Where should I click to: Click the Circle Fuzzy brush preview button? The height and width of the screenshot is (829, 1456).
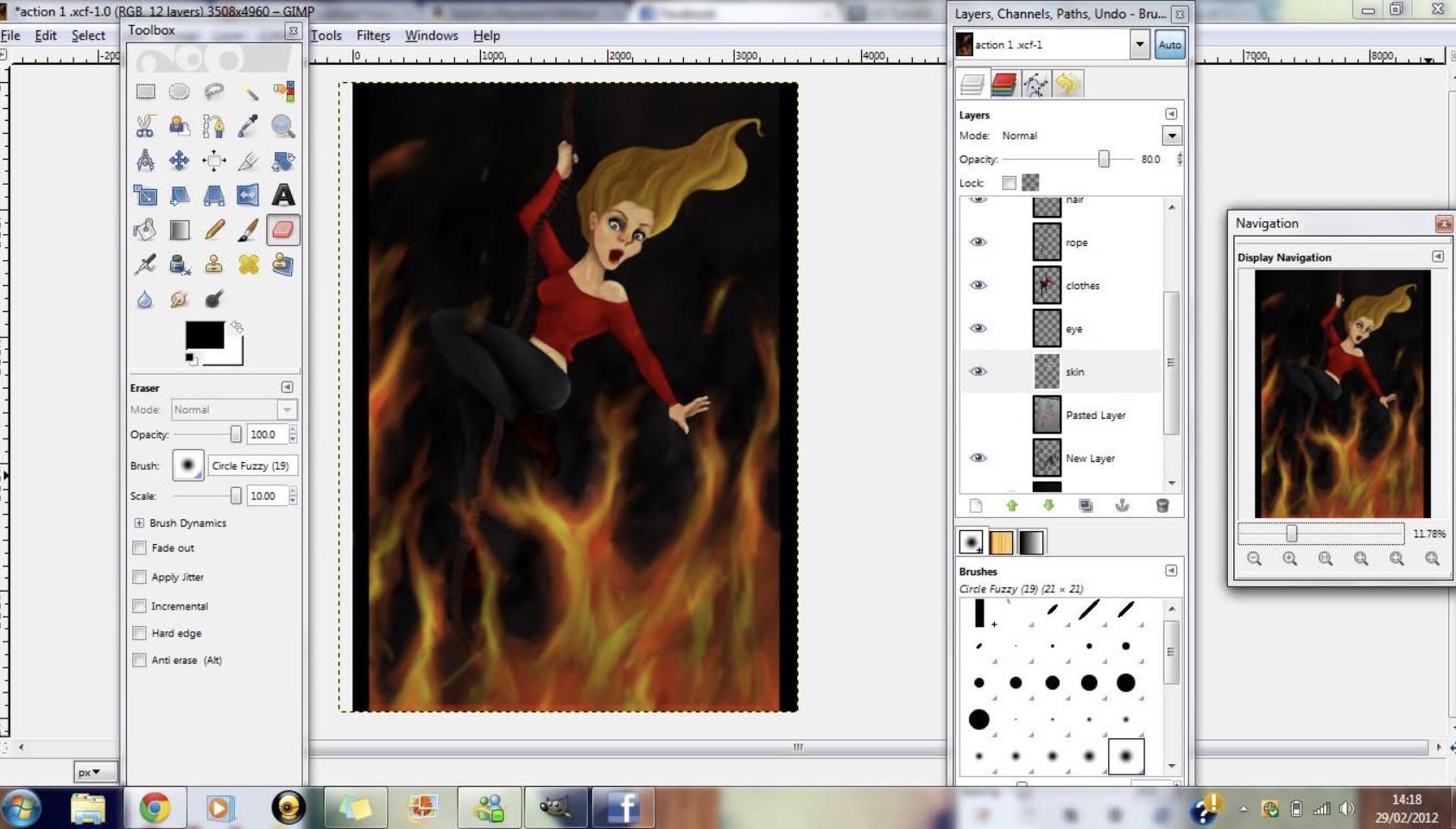[187, 465]
